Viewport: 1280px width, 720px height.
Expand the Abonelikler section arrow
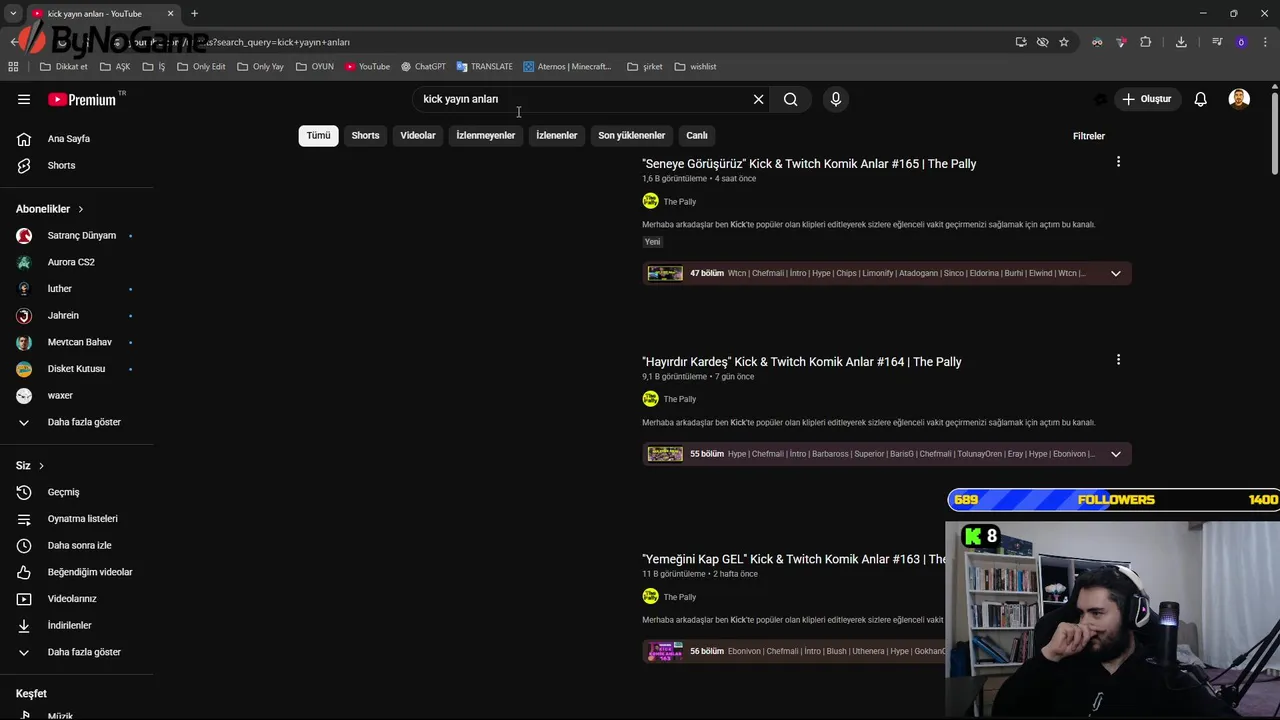coord(80,209)
